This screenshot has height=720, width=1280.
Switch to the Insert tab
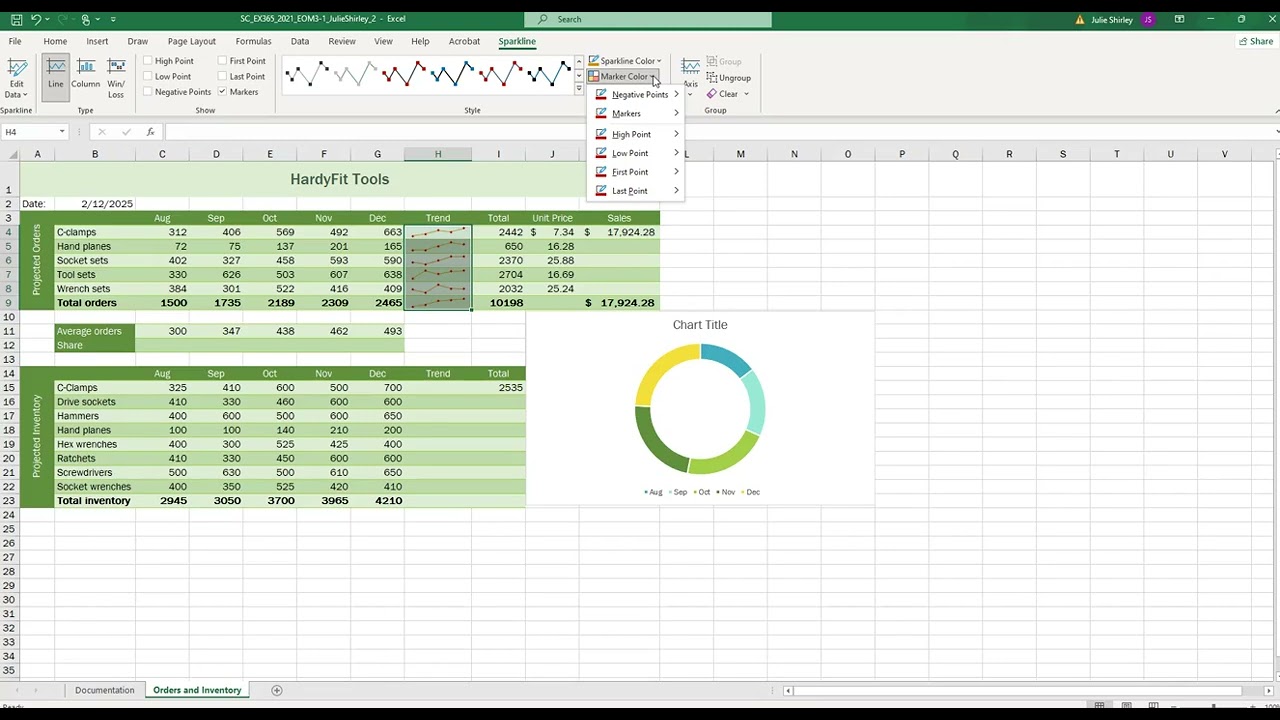point(97,41)
